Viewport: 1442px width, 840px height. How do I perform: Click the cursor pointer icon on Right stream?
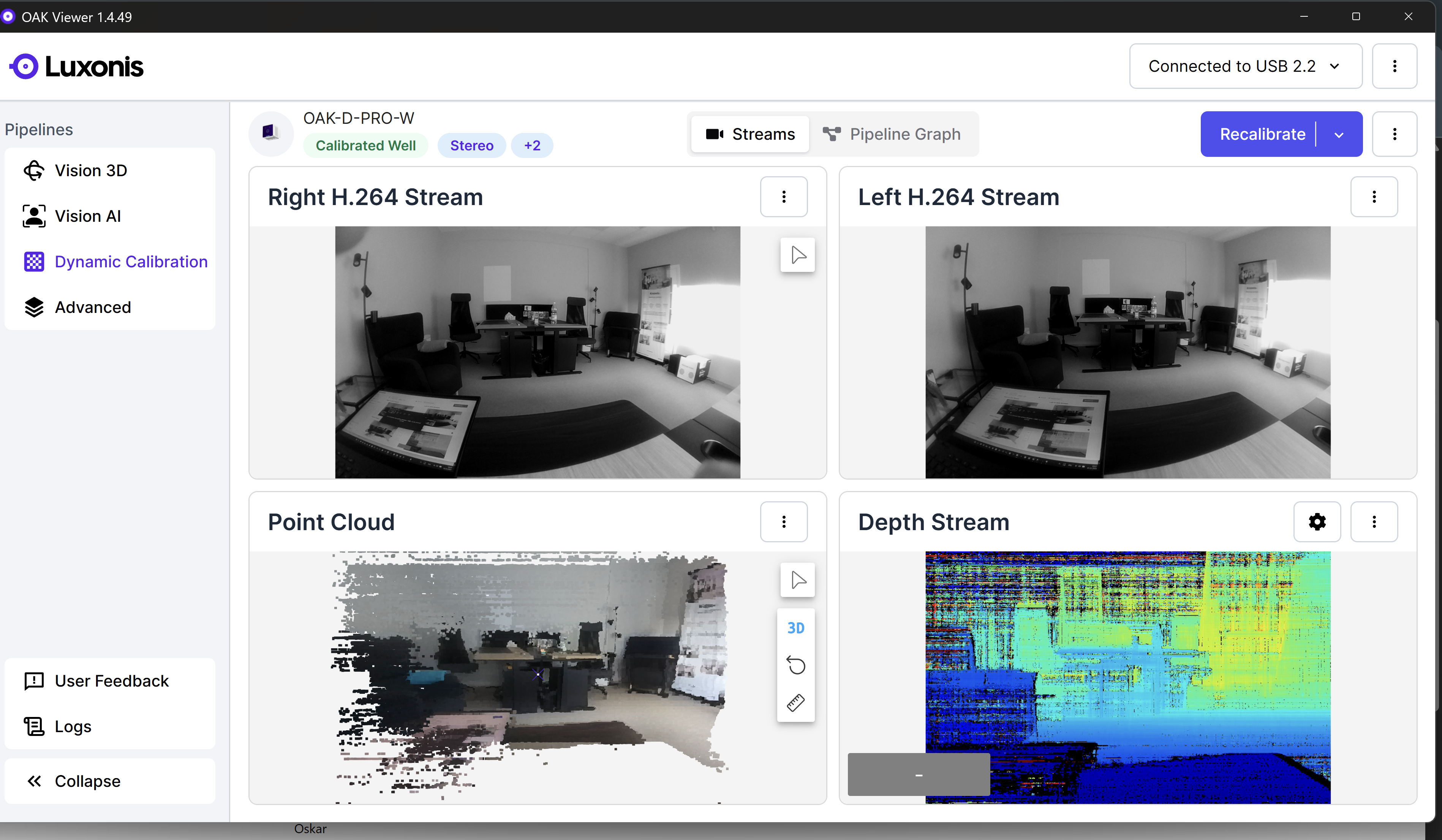point(798,255)
